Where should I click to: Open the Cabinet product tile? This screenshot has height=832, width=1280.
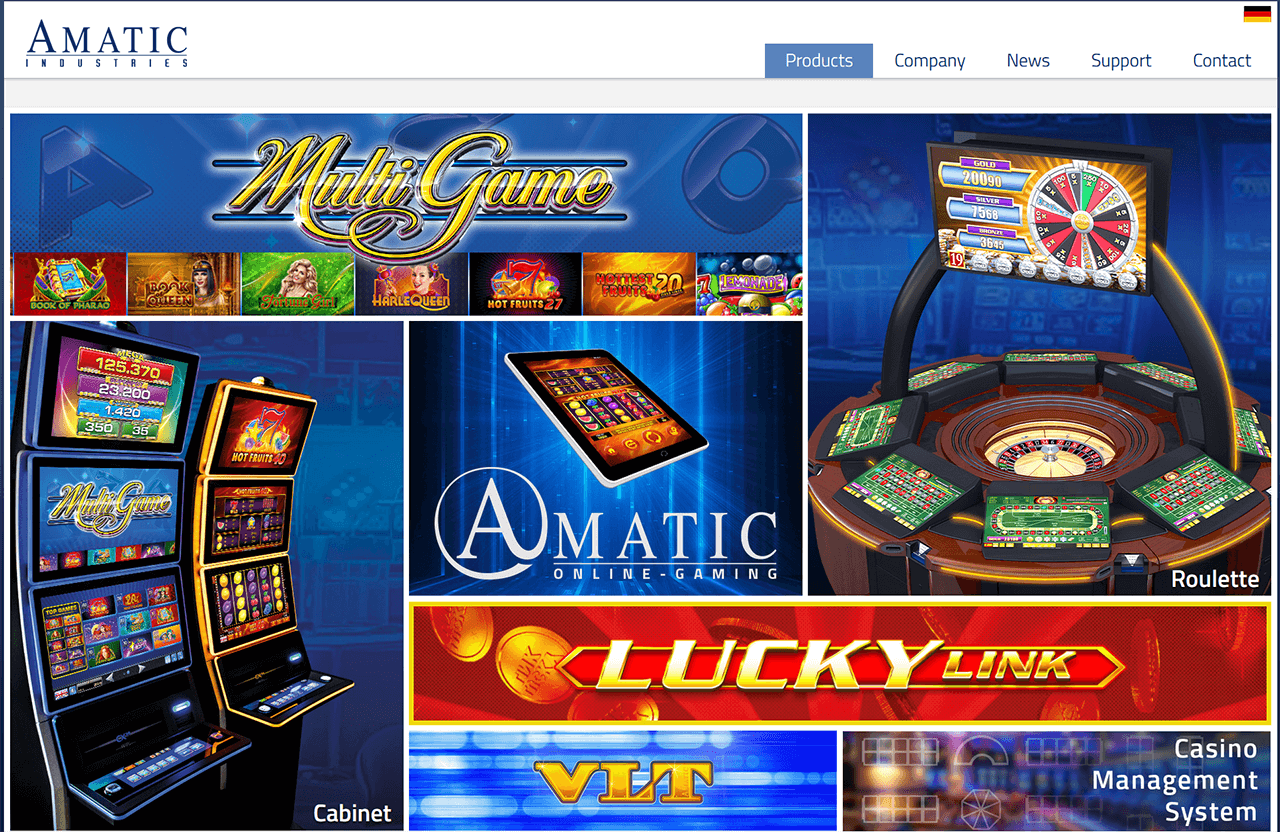point(207,575)
